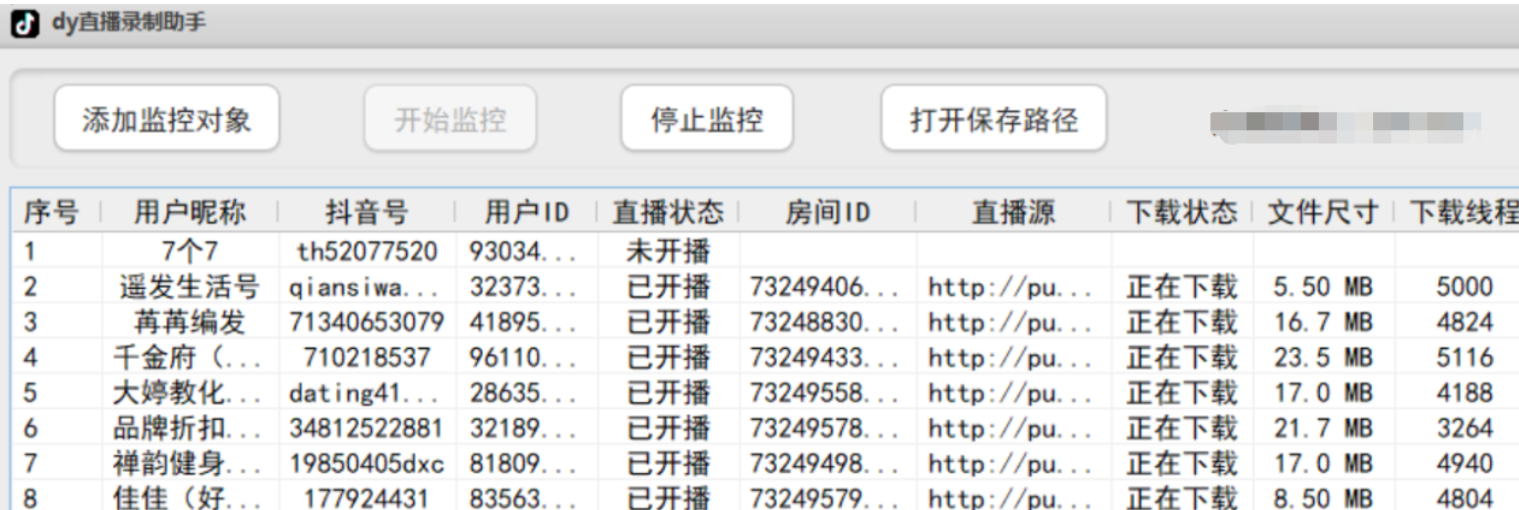The width and height of the screenshot is (1519, 510).
Task: Click the 抖音号 column header
Action: pos(366,212)
